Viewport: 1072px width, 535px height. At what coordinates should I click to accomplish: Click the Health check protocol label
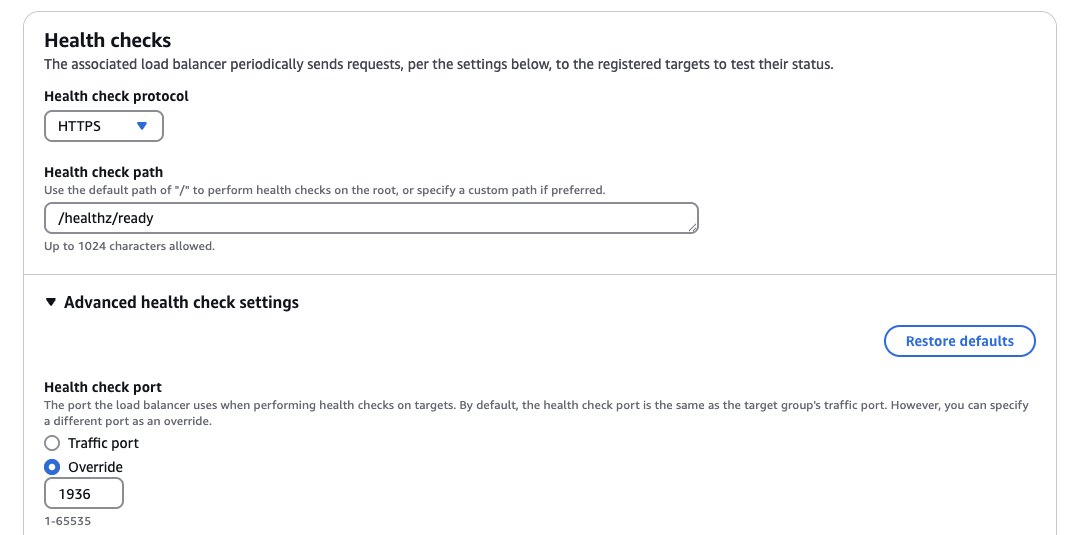click(116, 96)
